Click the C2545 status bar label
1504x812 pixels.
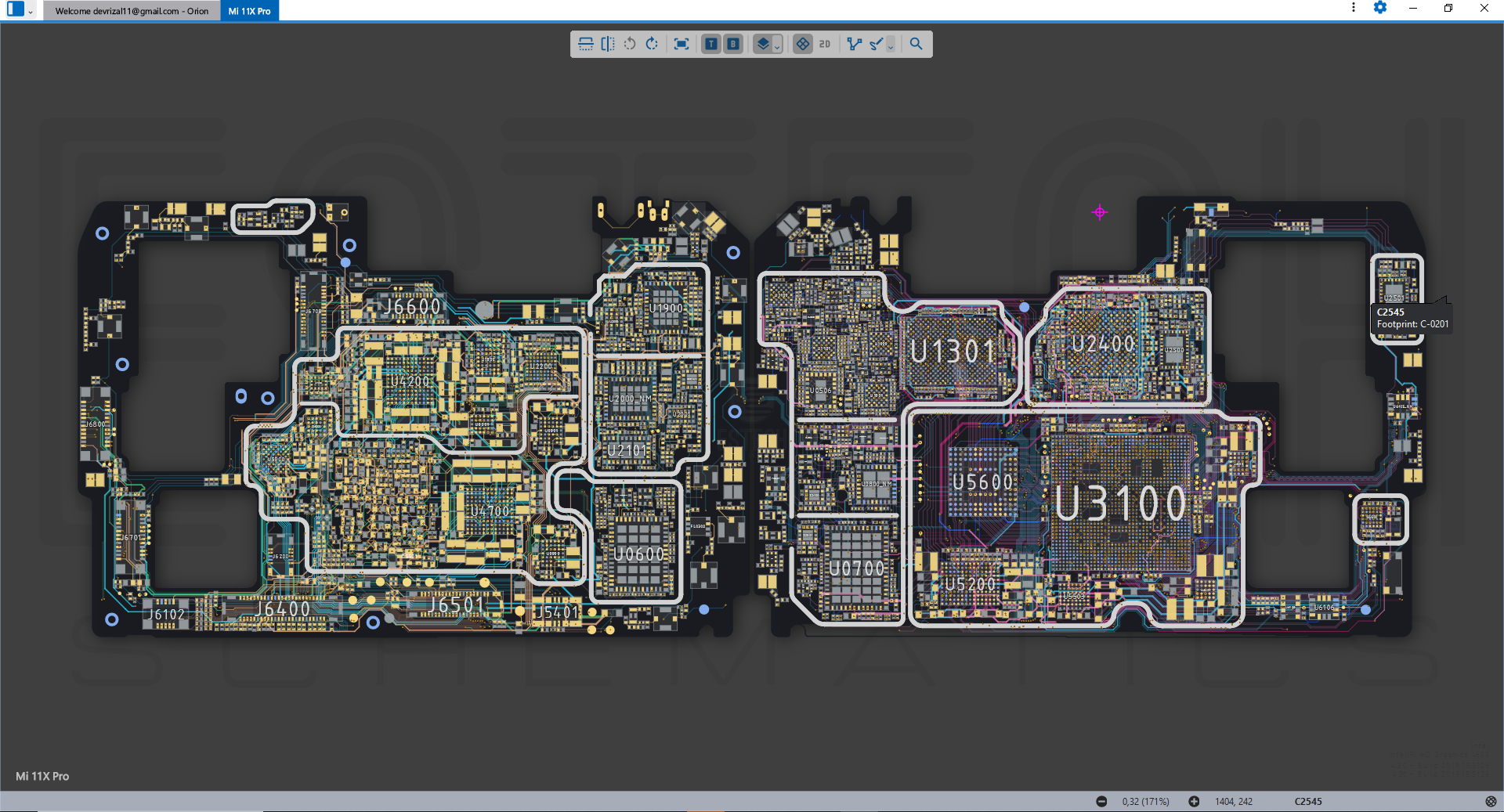pos(1308,801)
